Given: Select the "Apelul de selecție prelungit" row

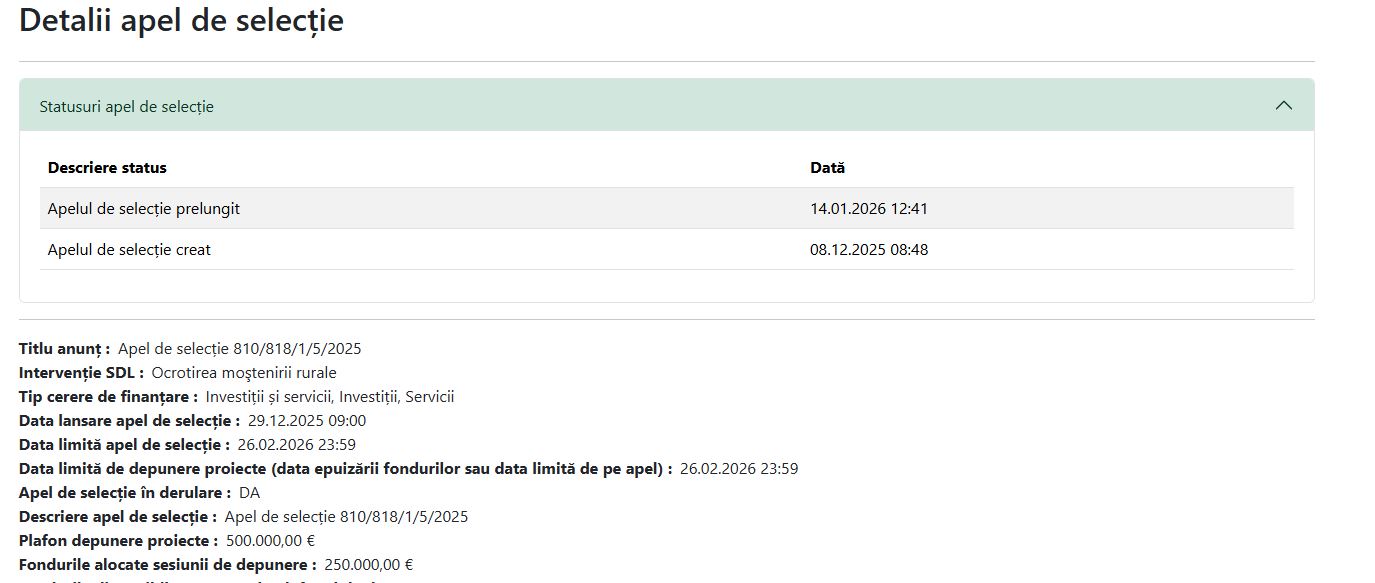Looking at the screenshot, I should (x=144, y=209).
